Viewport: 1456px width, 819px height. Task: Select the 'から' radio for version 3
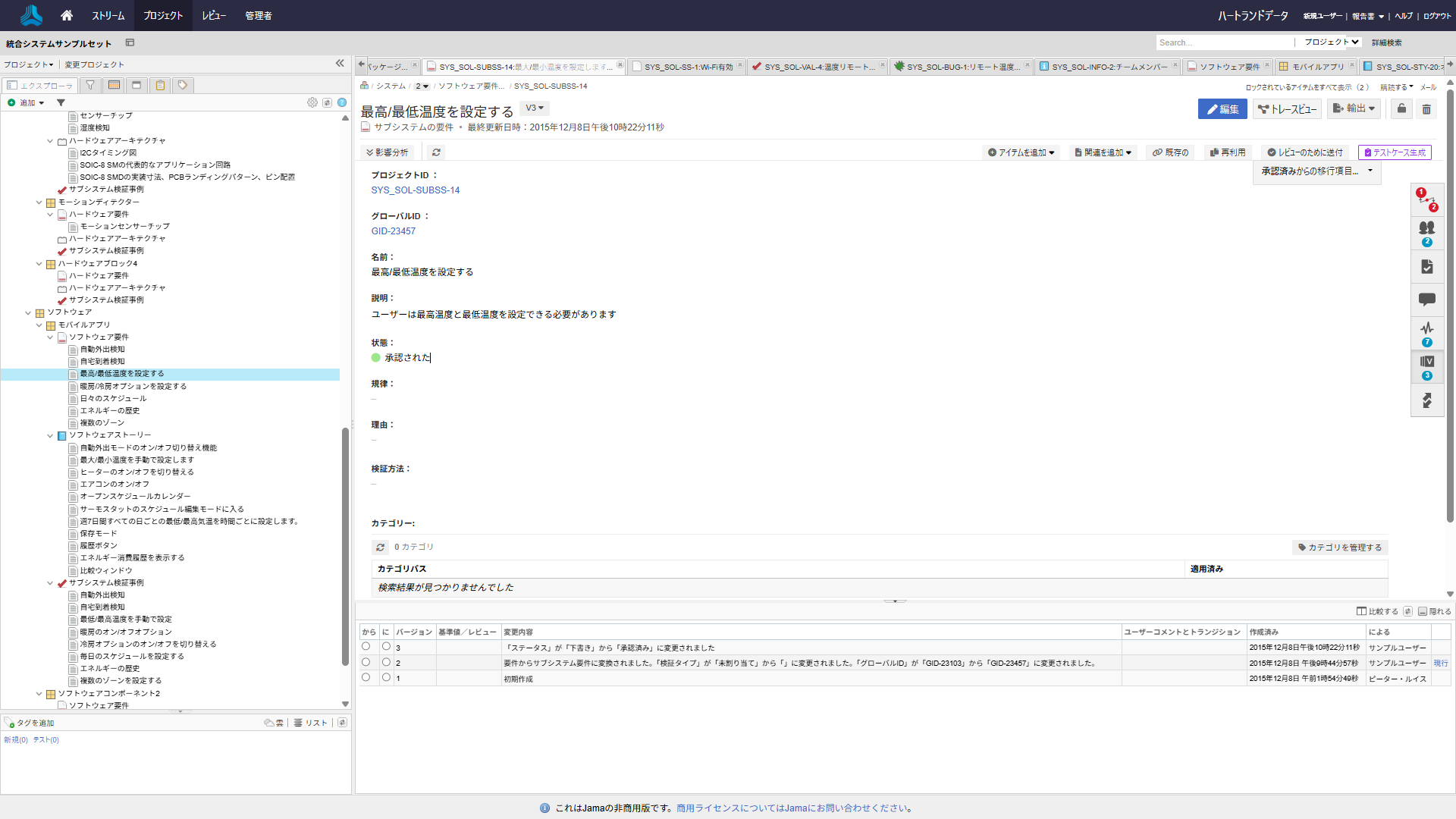pyautogui.click(x=366, y=646)
